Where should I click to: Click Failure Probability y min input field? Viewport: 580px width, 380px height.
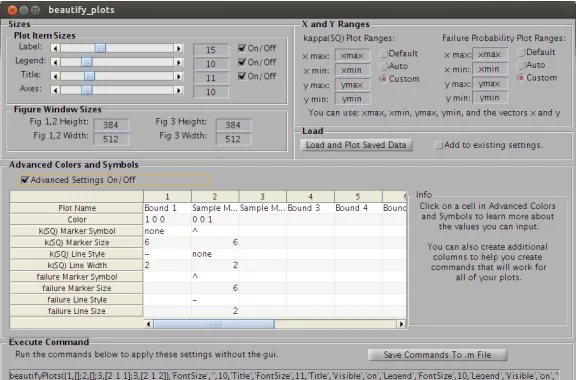490,98
